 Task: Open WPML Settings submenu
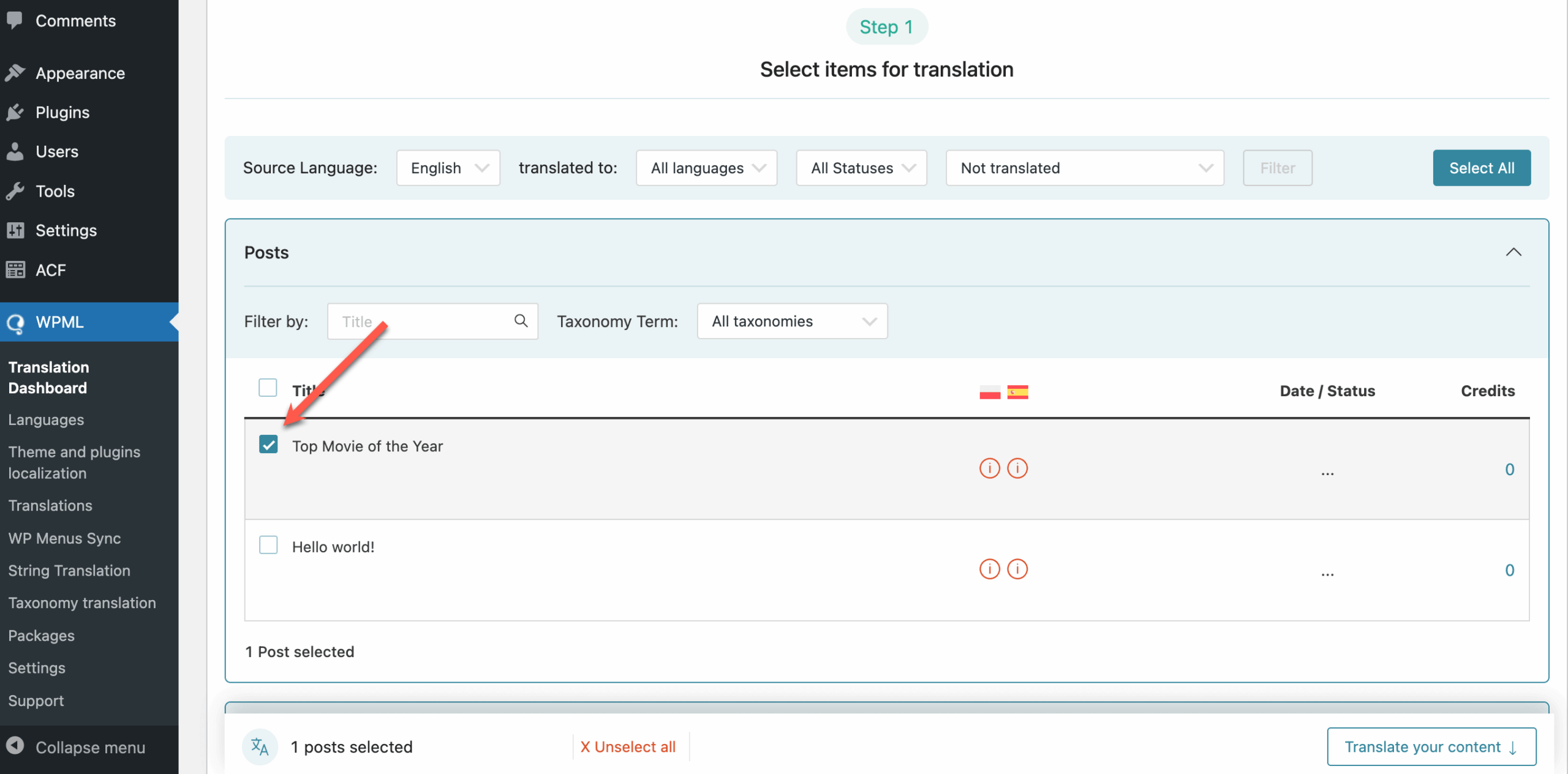point(37,668)
